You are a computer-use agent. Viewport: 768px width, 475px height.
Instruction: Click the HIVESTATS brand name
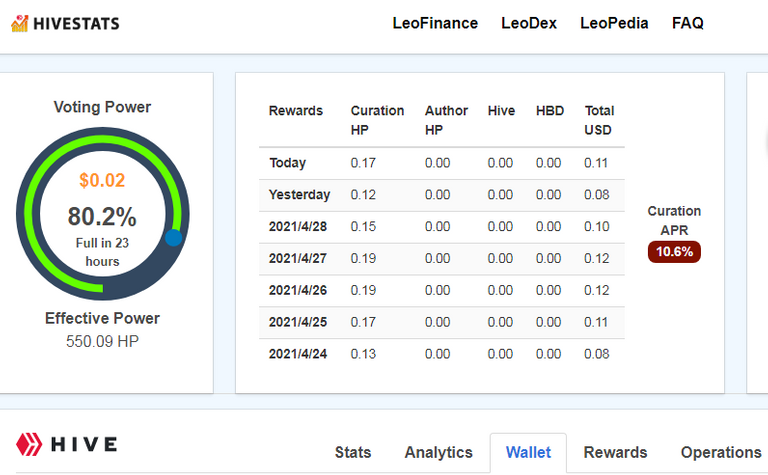pyautogui.click(x=76, y=24)
